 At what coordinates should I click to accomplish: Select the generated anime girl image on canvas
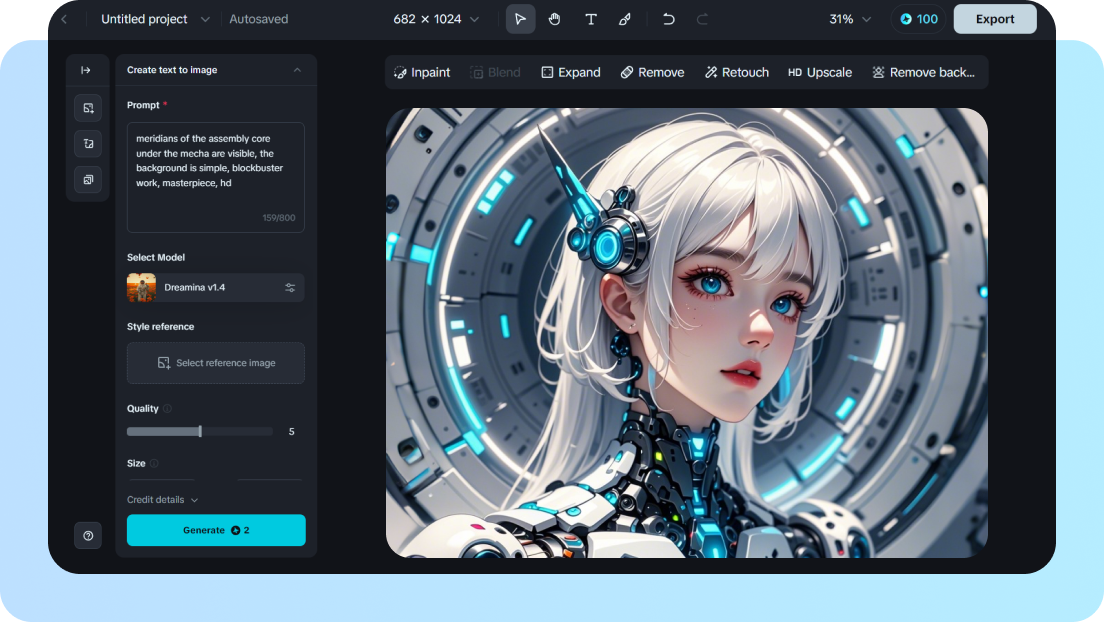pyautogui.click(x=686, y=332)
